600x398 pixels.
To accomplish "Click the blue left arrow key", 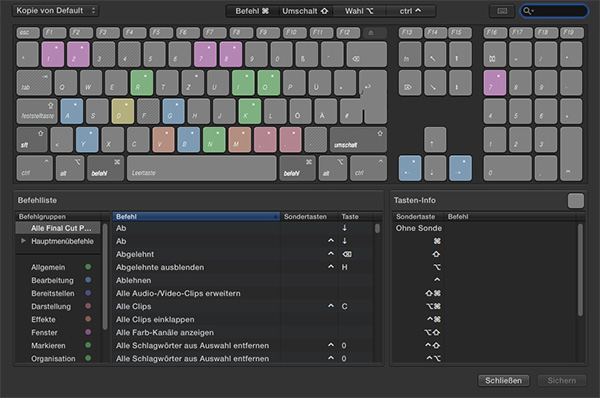I will pos(410,168).
